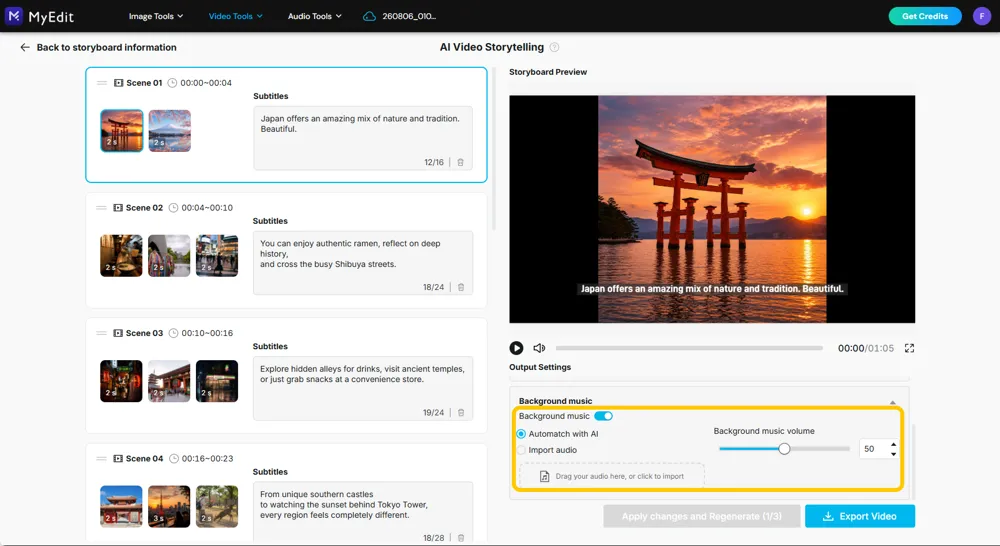Viewport: 1000px width, 546px height.
Task: Adjust the background music volume slider
Action: click(x=784, y=449)
